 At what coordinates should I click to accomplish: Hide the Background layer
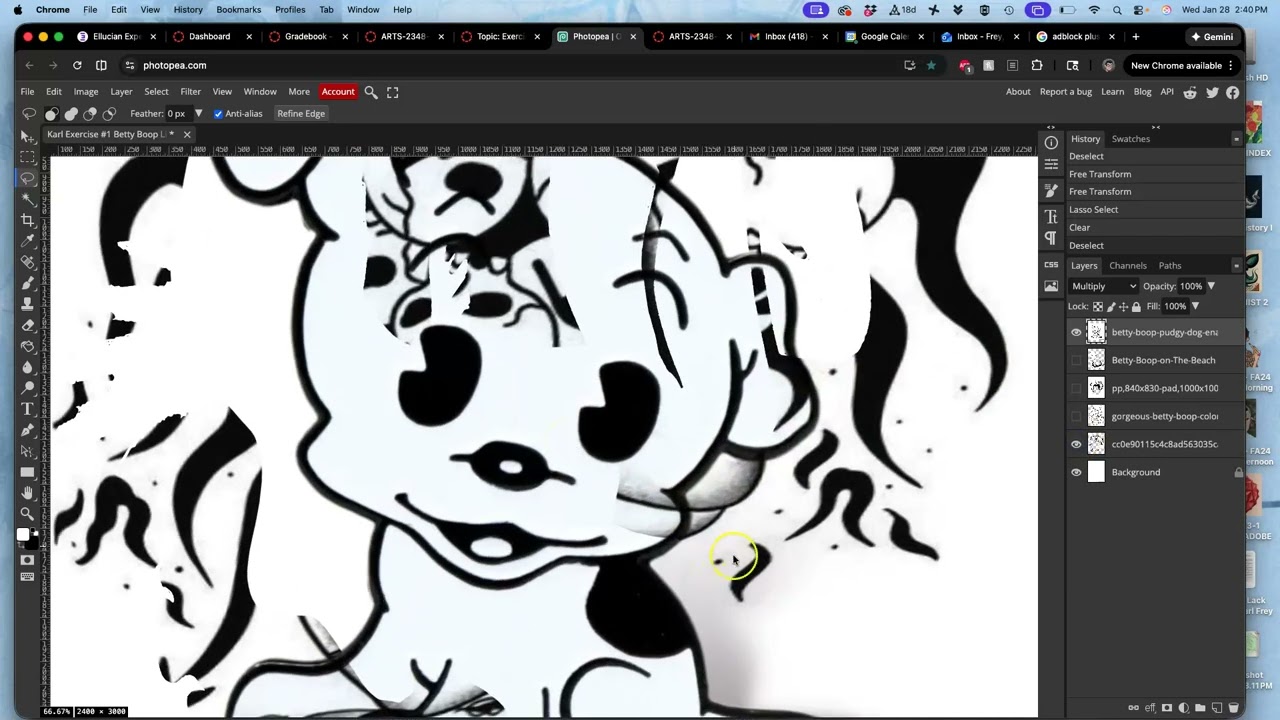click(x=1076, y=473)
